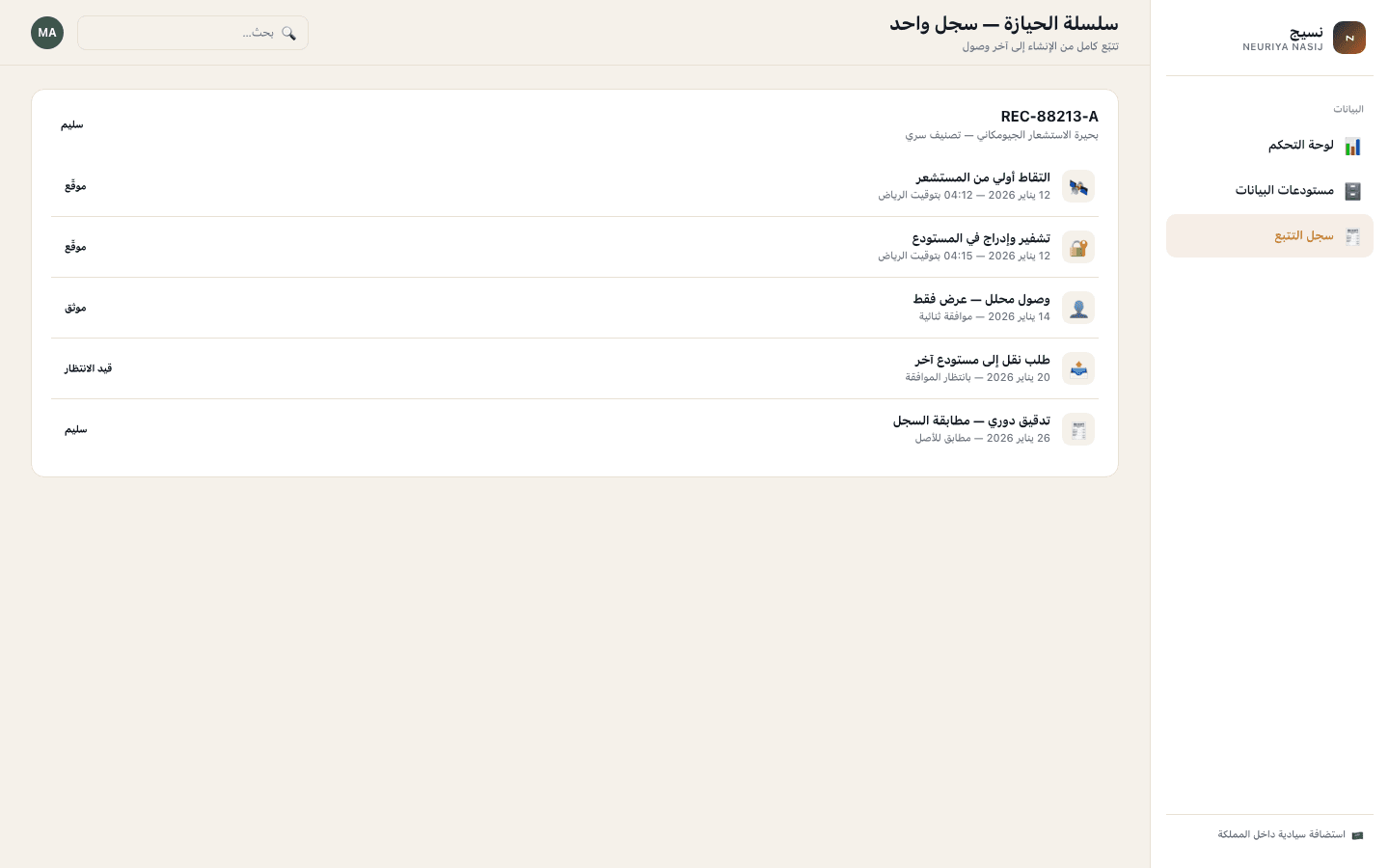Screen dimensions: 1389x868
Task: Go to لوحة التحكم menu item
Action: pos(1269,146)
